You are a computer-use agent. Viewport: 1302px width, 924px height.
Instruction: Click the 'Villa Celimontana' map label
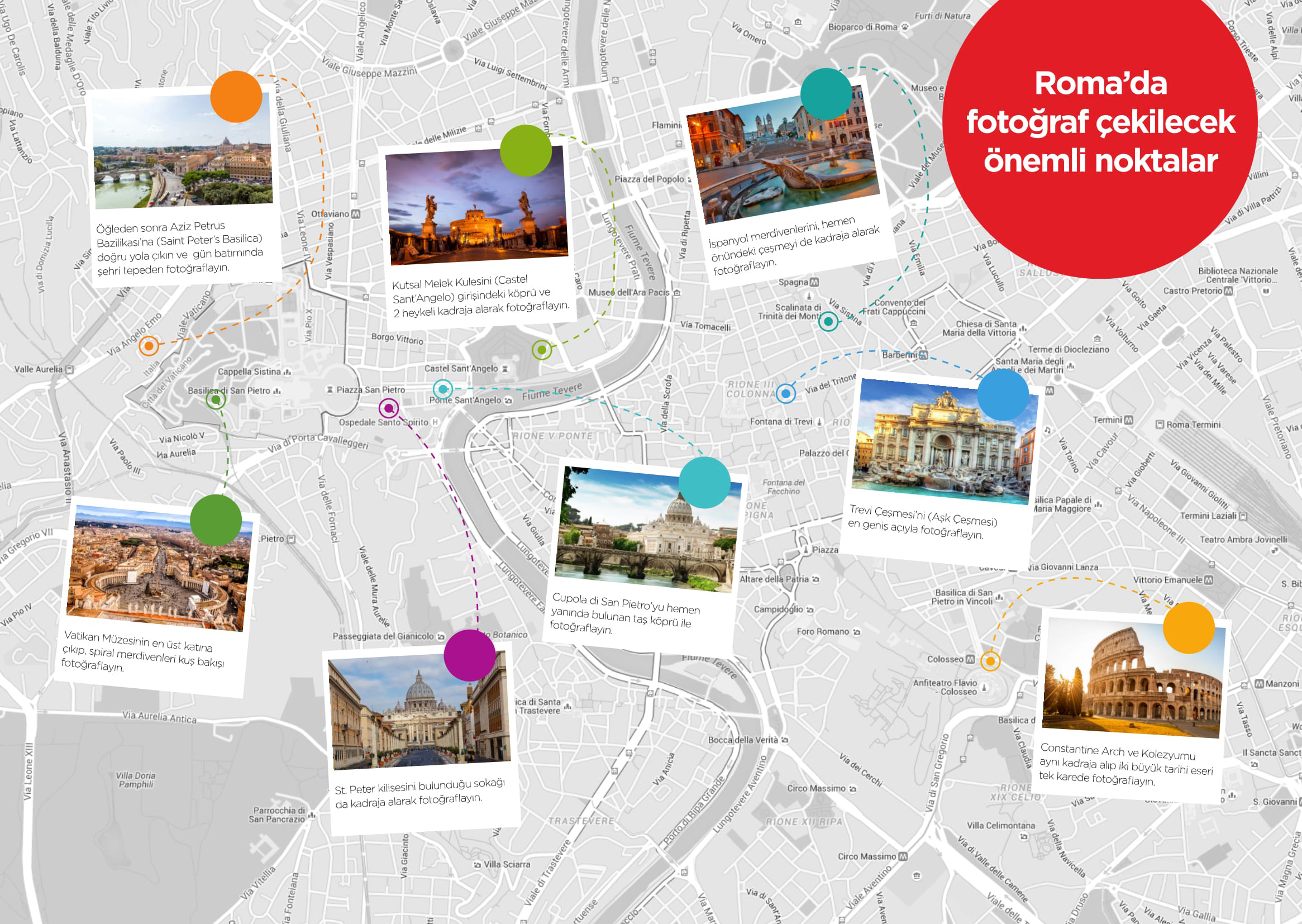[x=1000, y=825]
